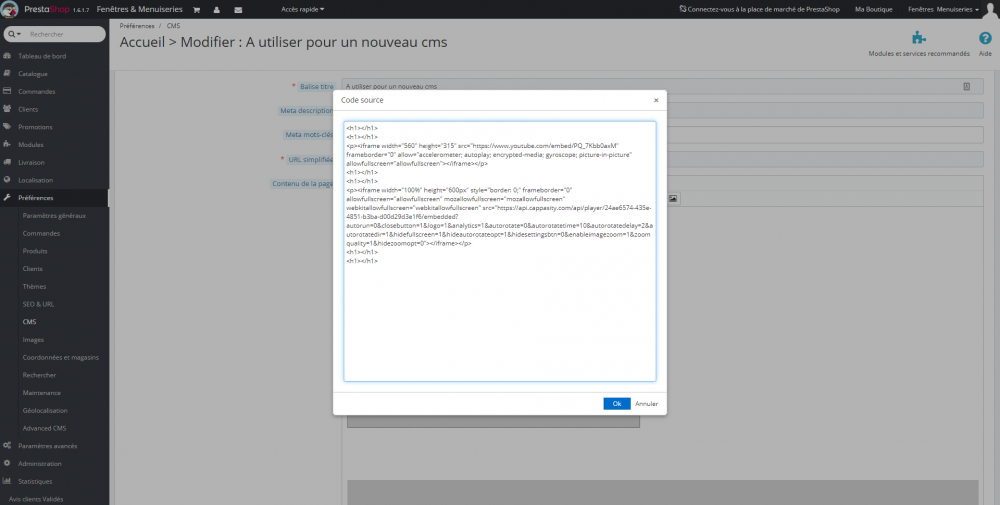The image size is (1000, 505).
Task: Click the Localisation globe icon
Action: click(x=7, y=180)
